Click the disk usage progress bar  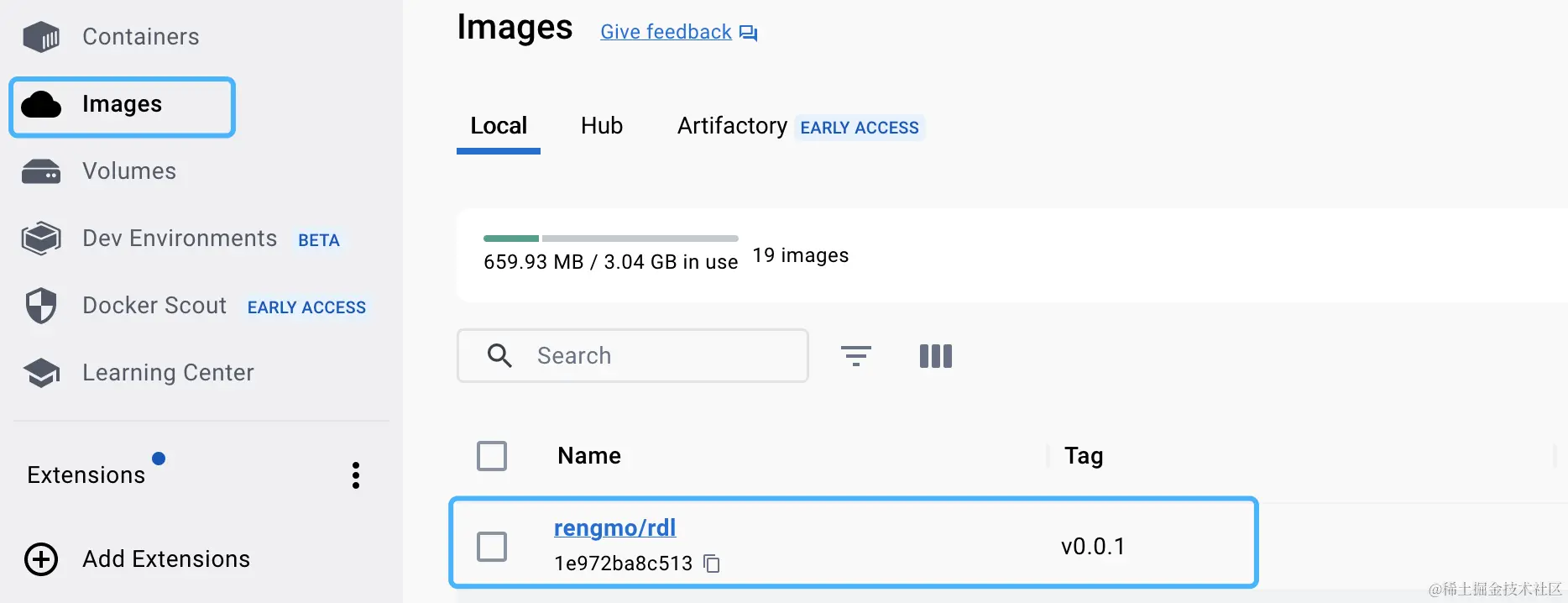point(610,239)
